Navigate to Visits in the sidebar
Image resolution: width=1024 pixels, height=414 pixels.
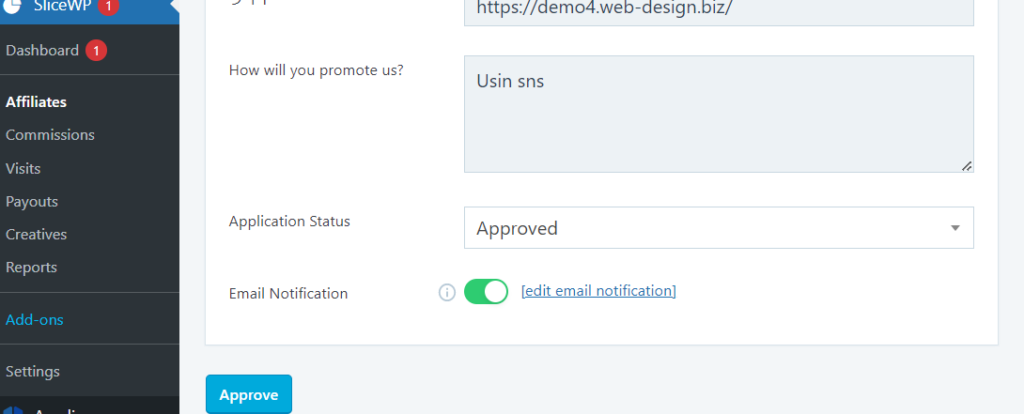pos(23,169)
